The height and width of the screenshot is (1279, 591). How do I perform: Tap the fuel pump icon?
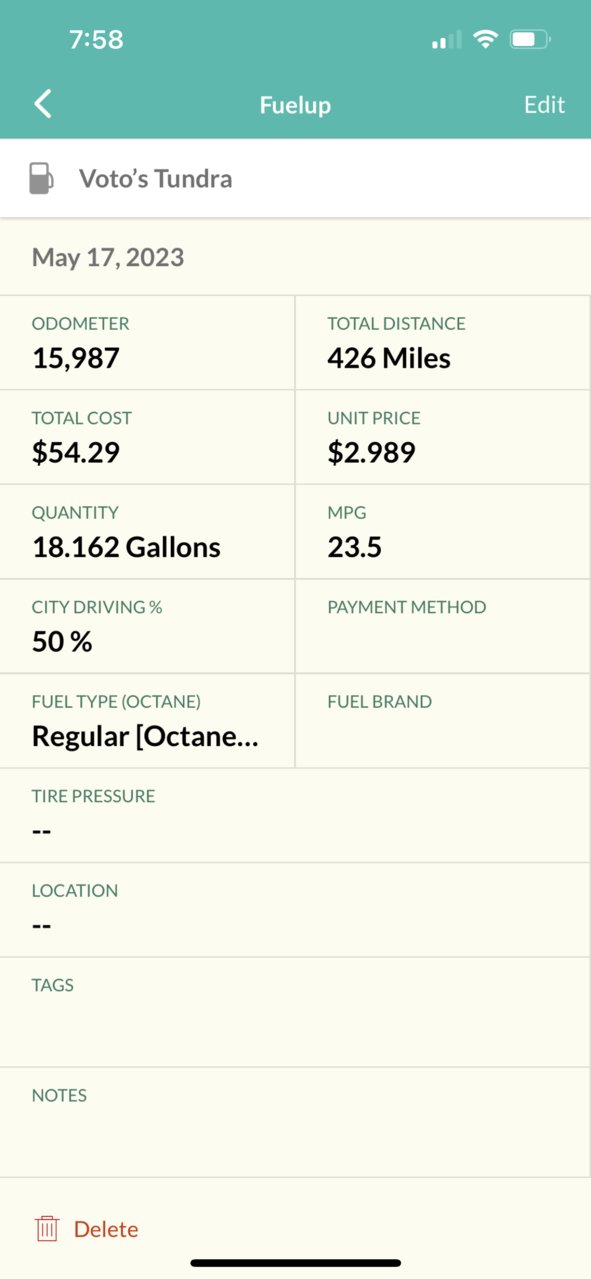[x=41, y=179]
